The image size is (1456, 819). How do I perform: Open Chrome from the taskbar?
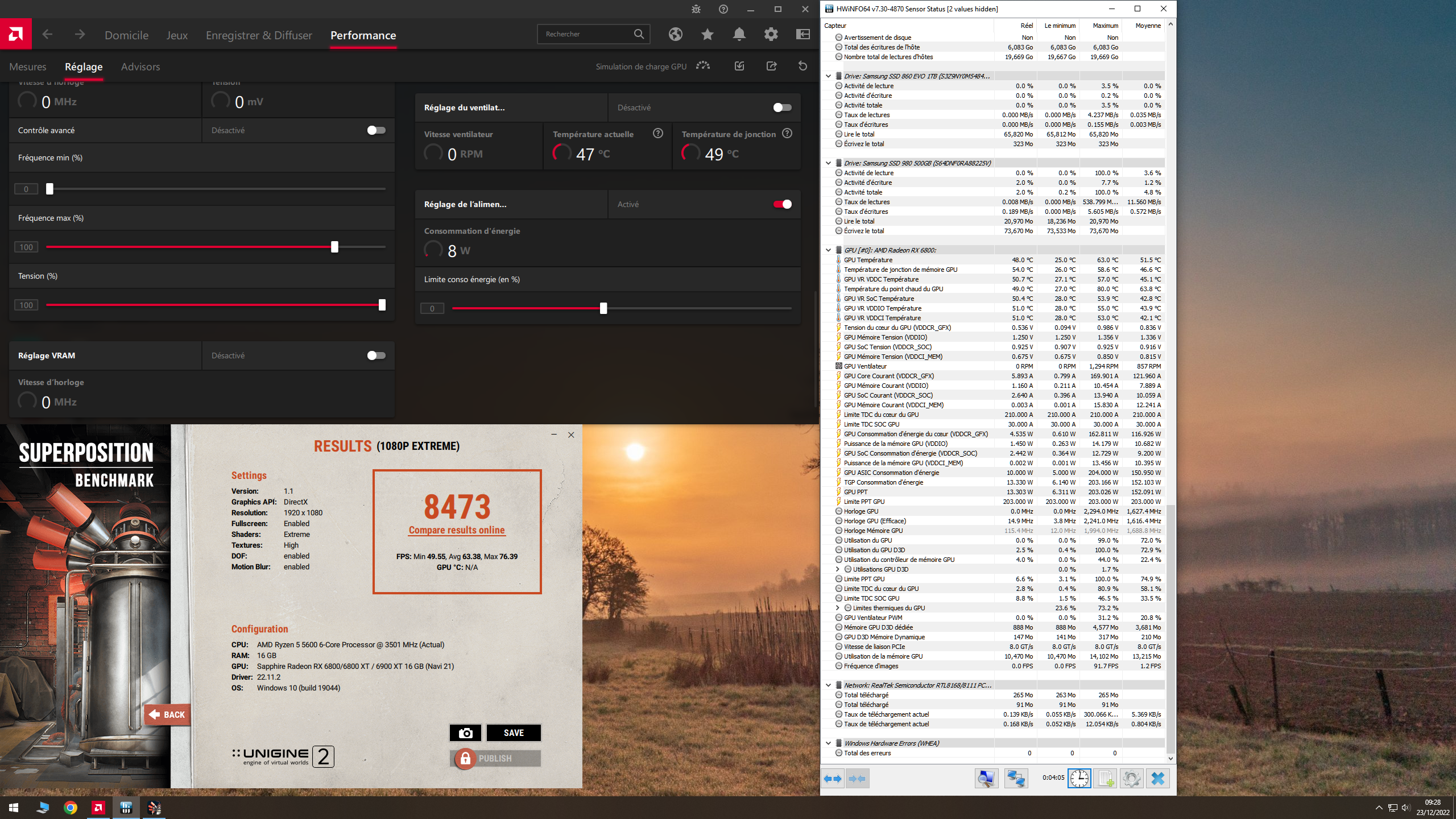tap(70, 808)
